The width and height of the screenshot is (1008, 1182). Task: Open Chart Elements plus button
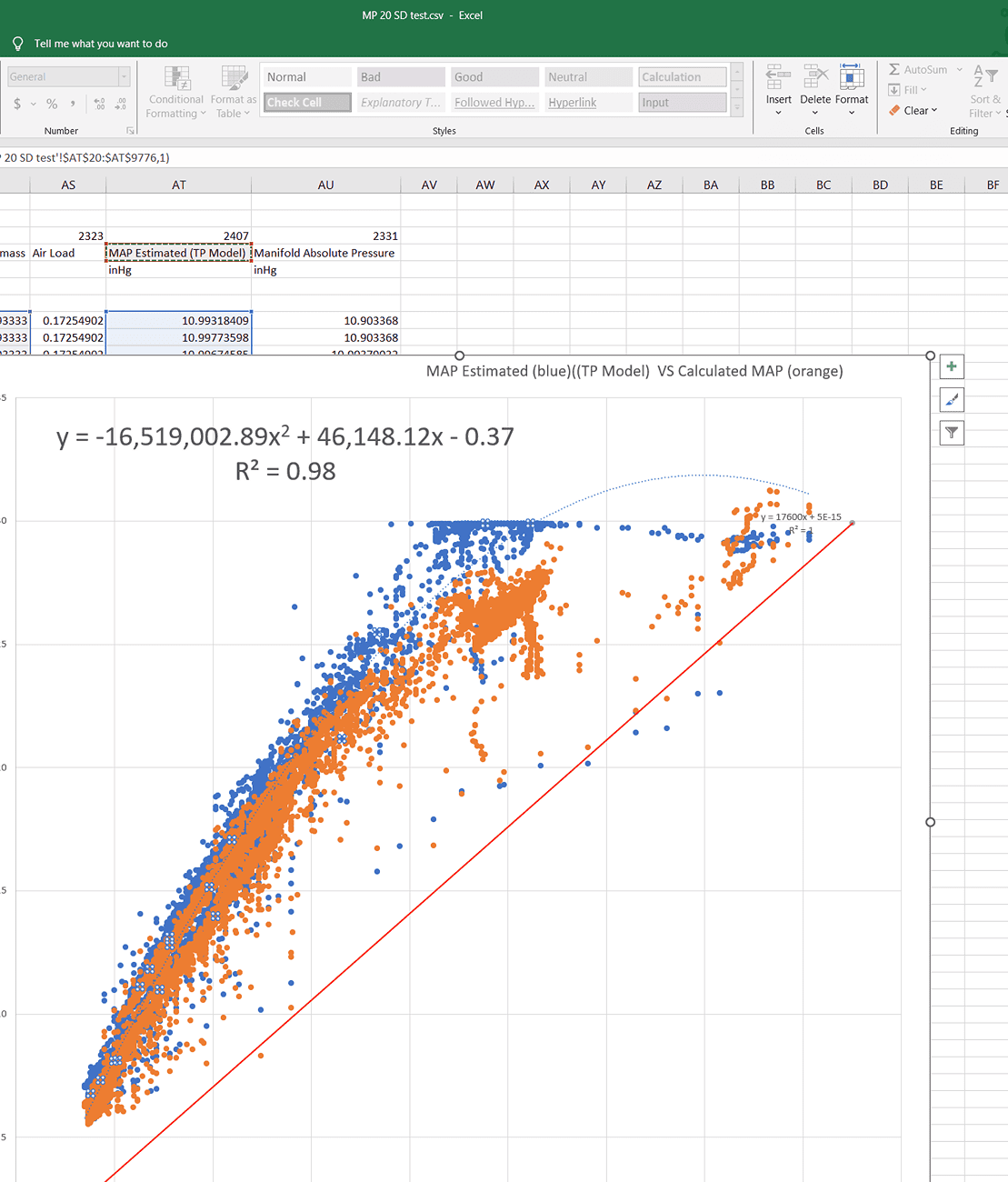pyautogui.click(x=952, y=366)
